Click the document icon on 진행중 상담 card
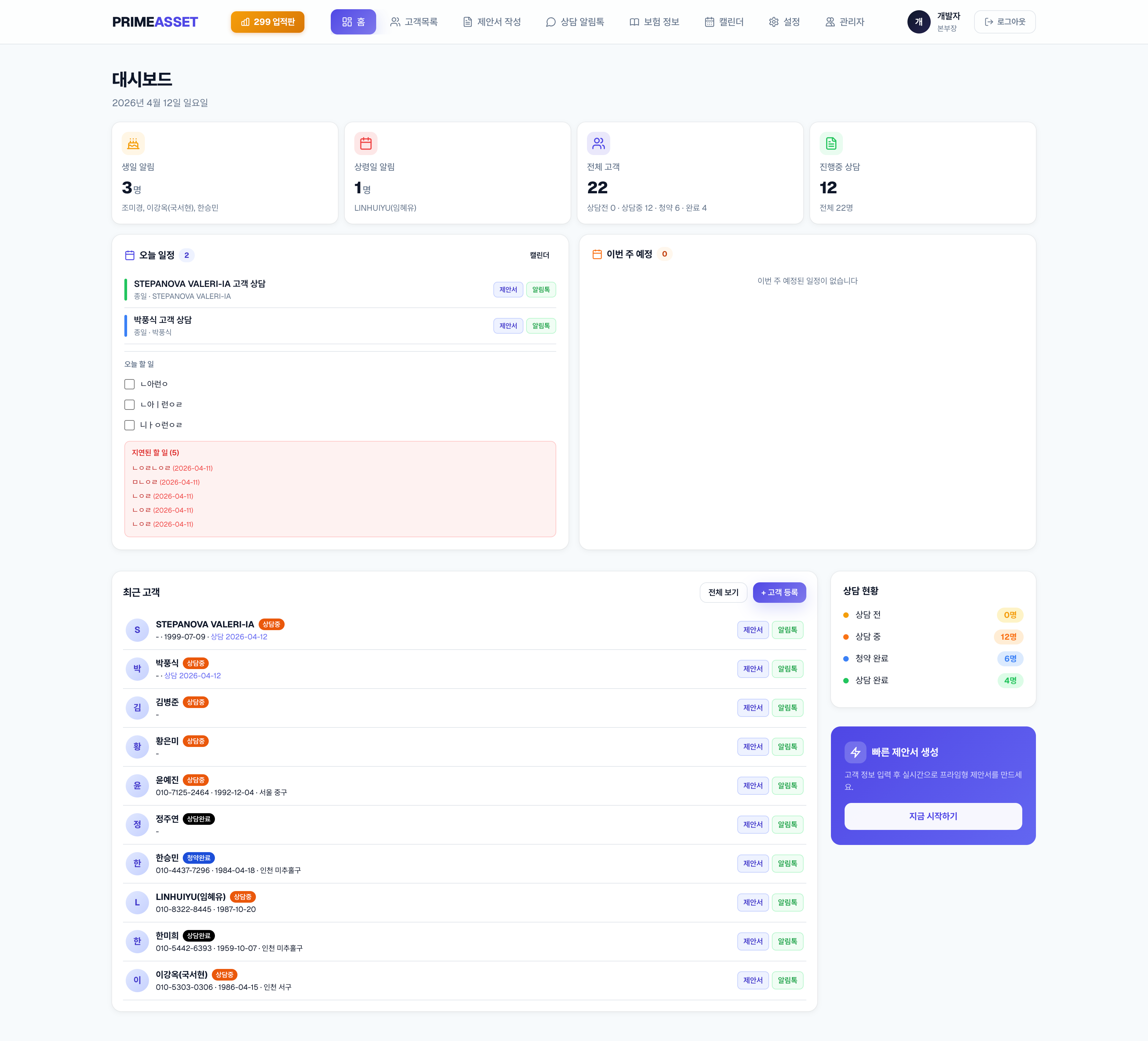Viewport: 1148px width, 1041px height. pos(831,143)
